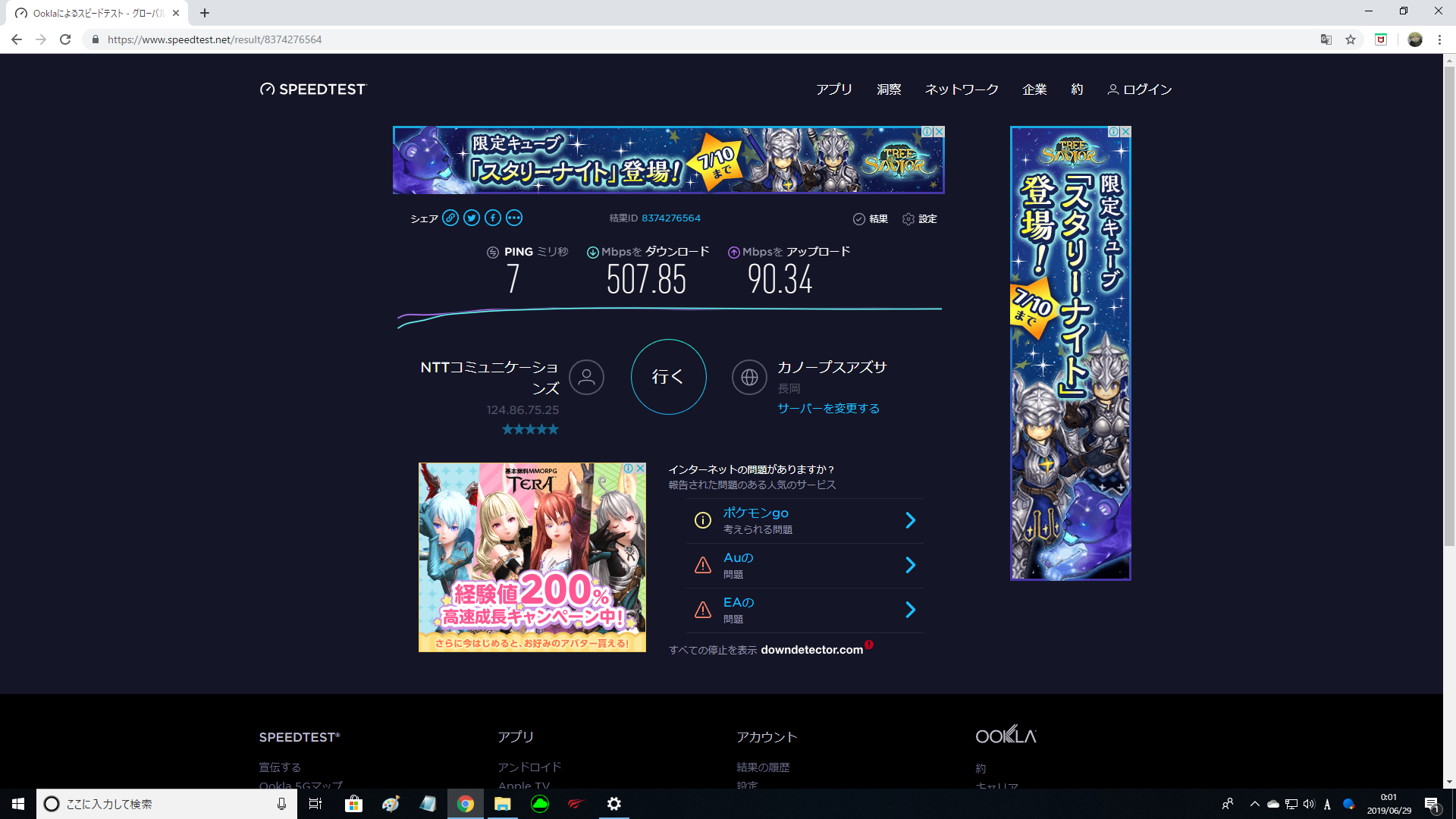Click the volume icon in system tray
The width and height of the screenshot is (1456, 819).
pos(1309,804)
